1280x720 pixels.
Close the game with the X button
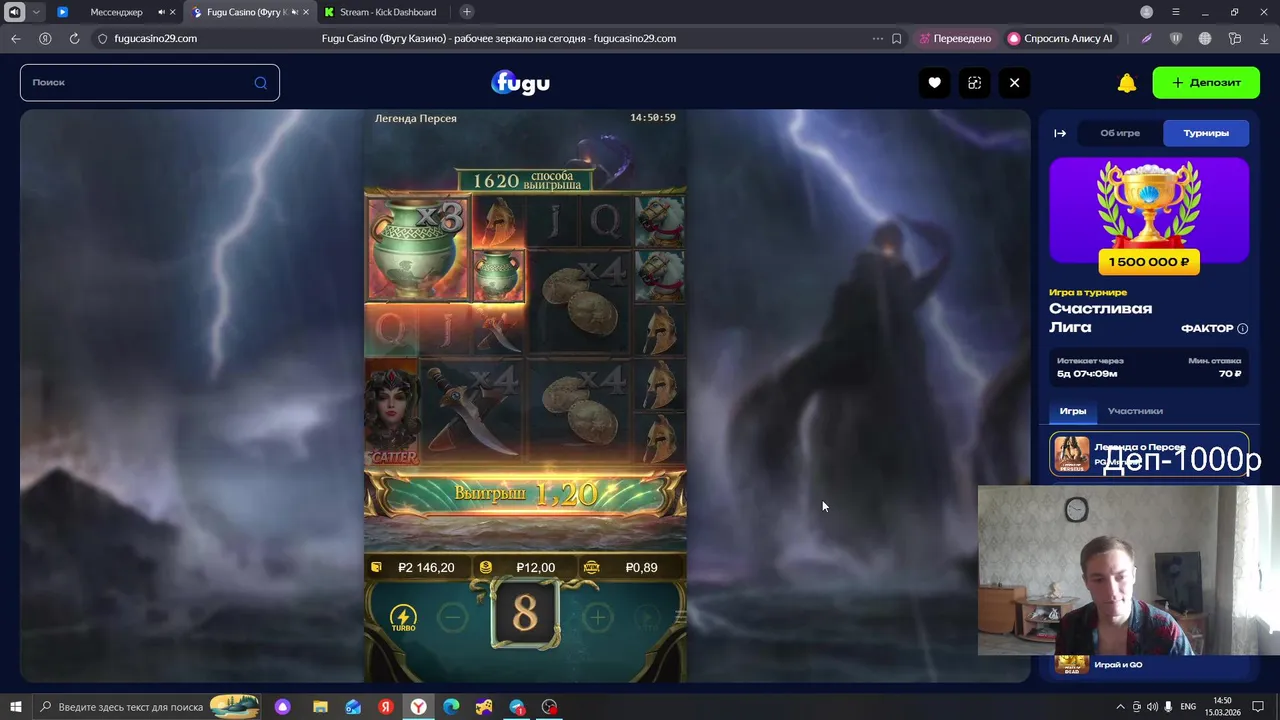1014,83
